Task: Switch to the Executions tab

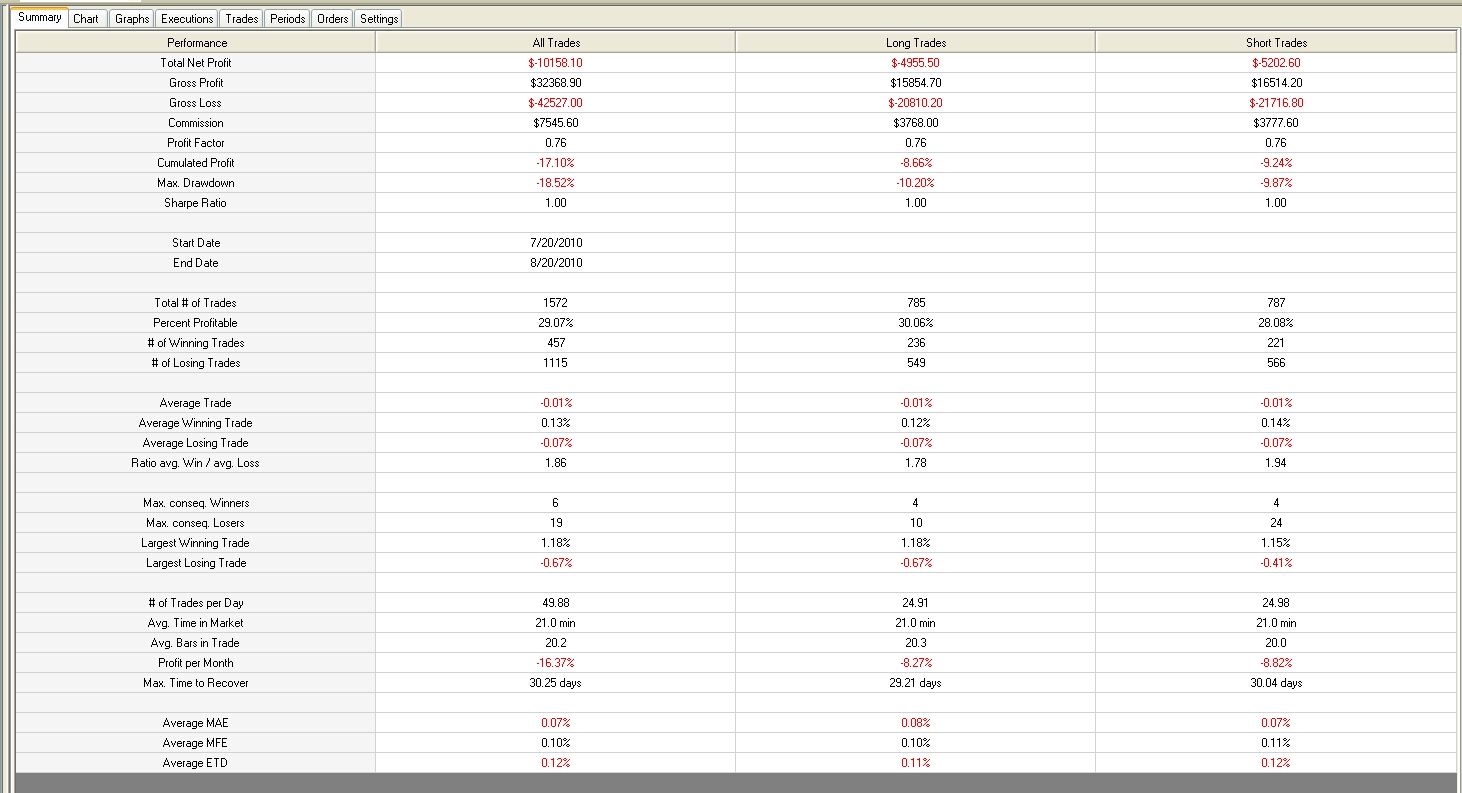Action: pos(187,19)
